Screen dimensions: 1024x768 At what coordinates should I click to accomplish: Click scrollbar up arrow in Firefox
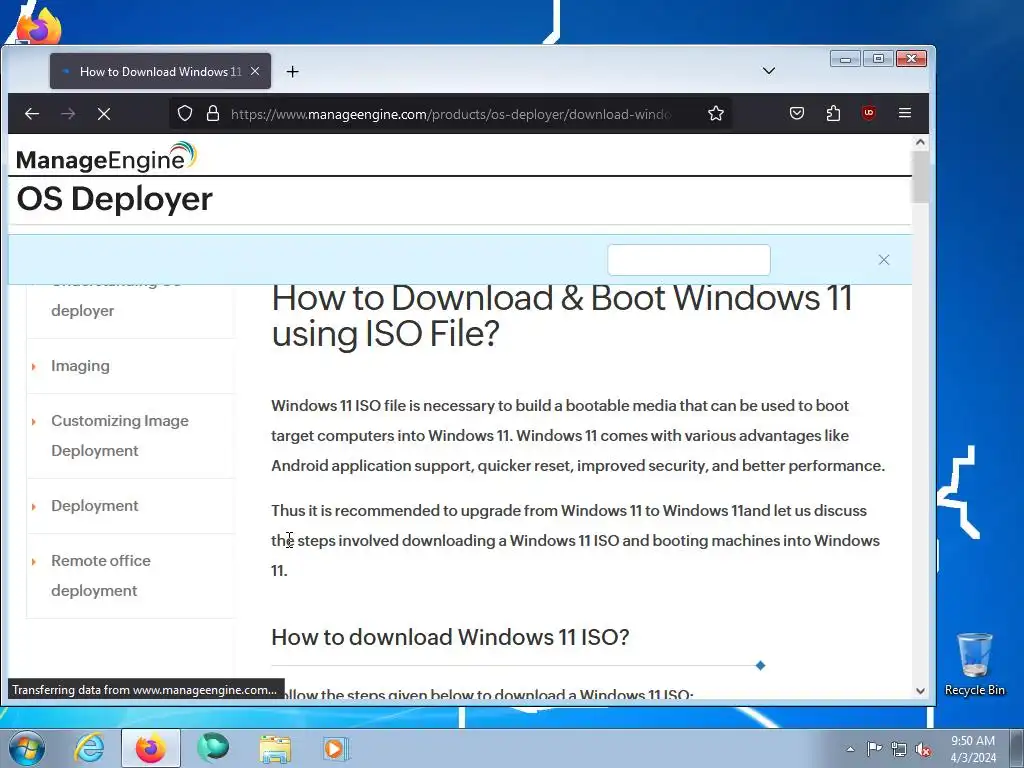coord(920,142)
